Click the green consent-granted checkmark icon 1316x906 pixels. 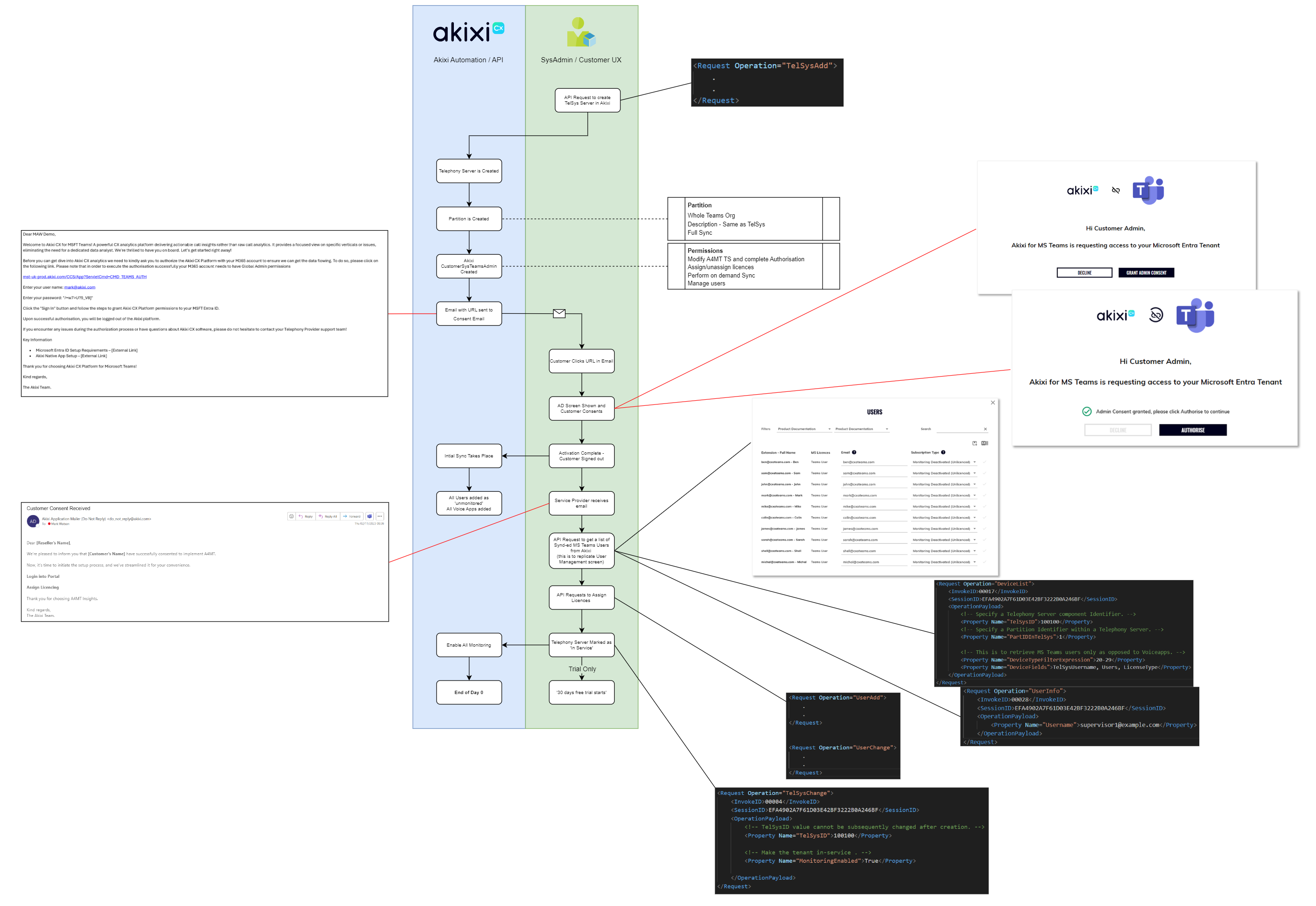1087,411
